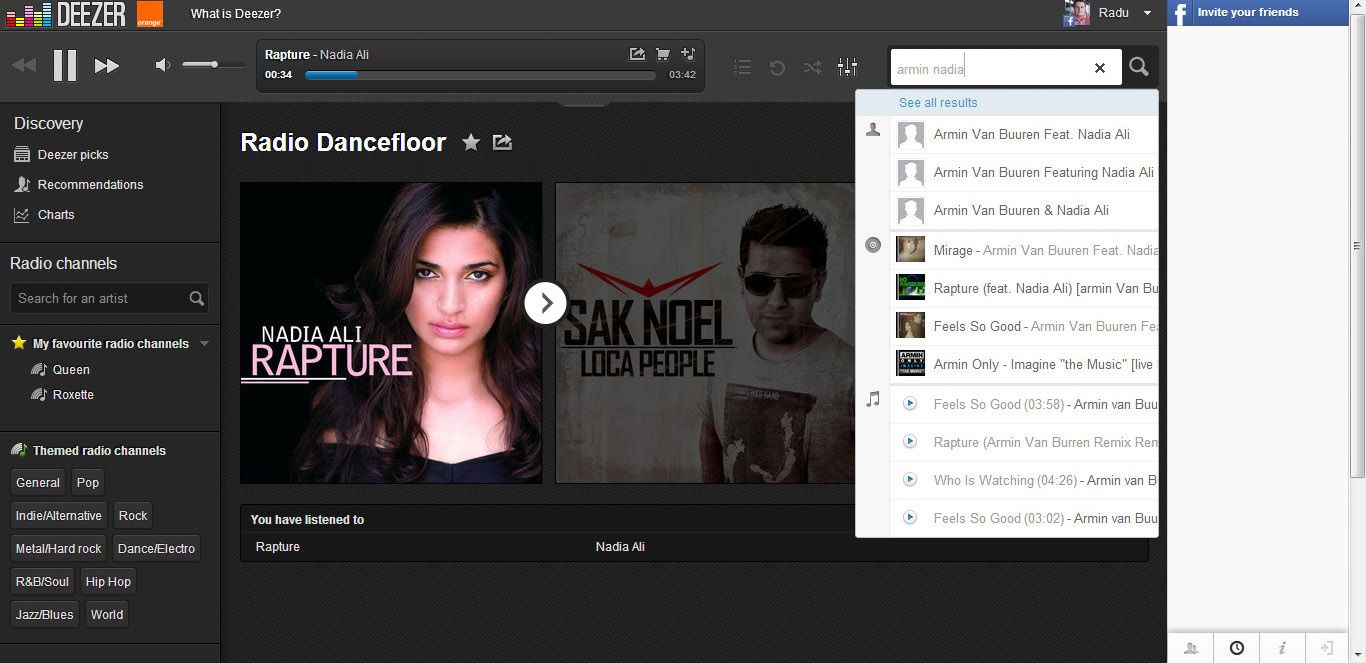
Task: Adjust the volume slider
Action: [214, 65]
